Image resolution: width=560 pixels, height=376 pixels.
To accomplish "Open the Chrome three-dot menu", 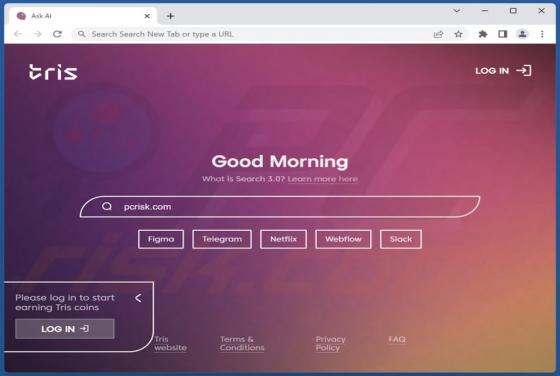I will [542, 34].
